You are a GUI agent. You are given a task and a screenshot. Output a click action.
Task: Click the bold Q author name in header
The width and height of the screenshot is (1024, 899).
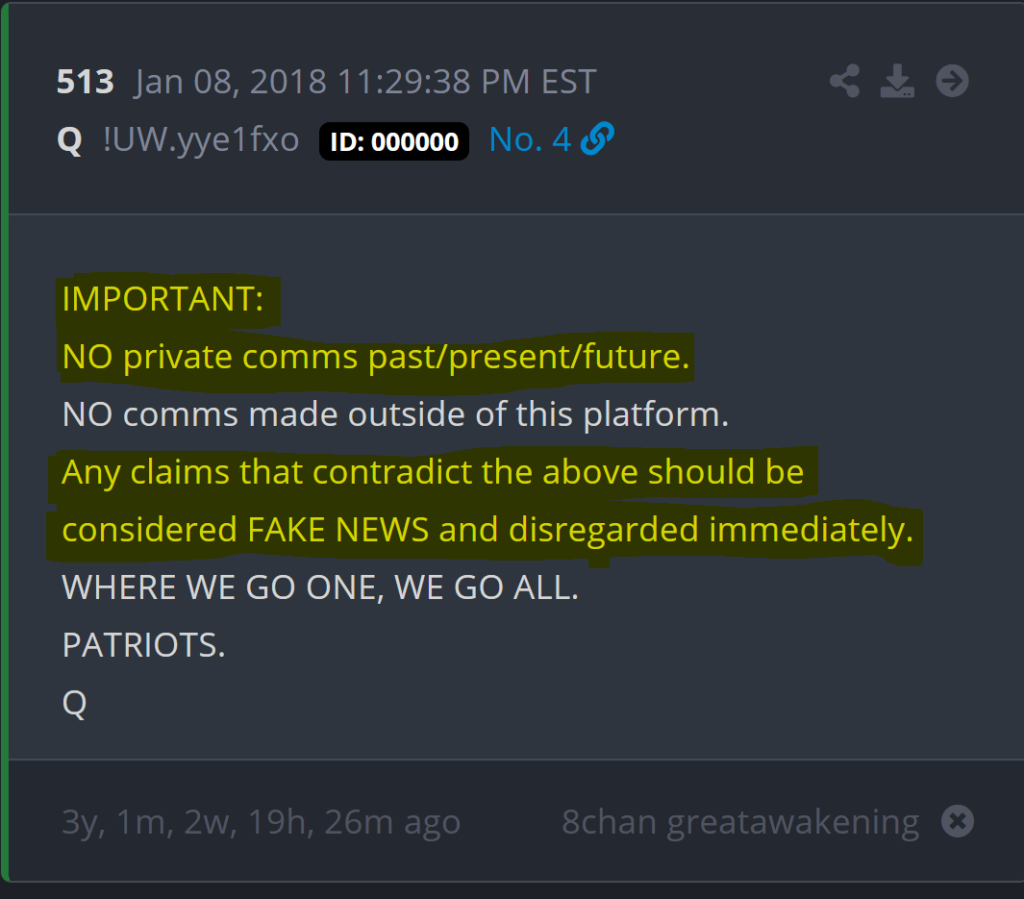pos(69,141)
